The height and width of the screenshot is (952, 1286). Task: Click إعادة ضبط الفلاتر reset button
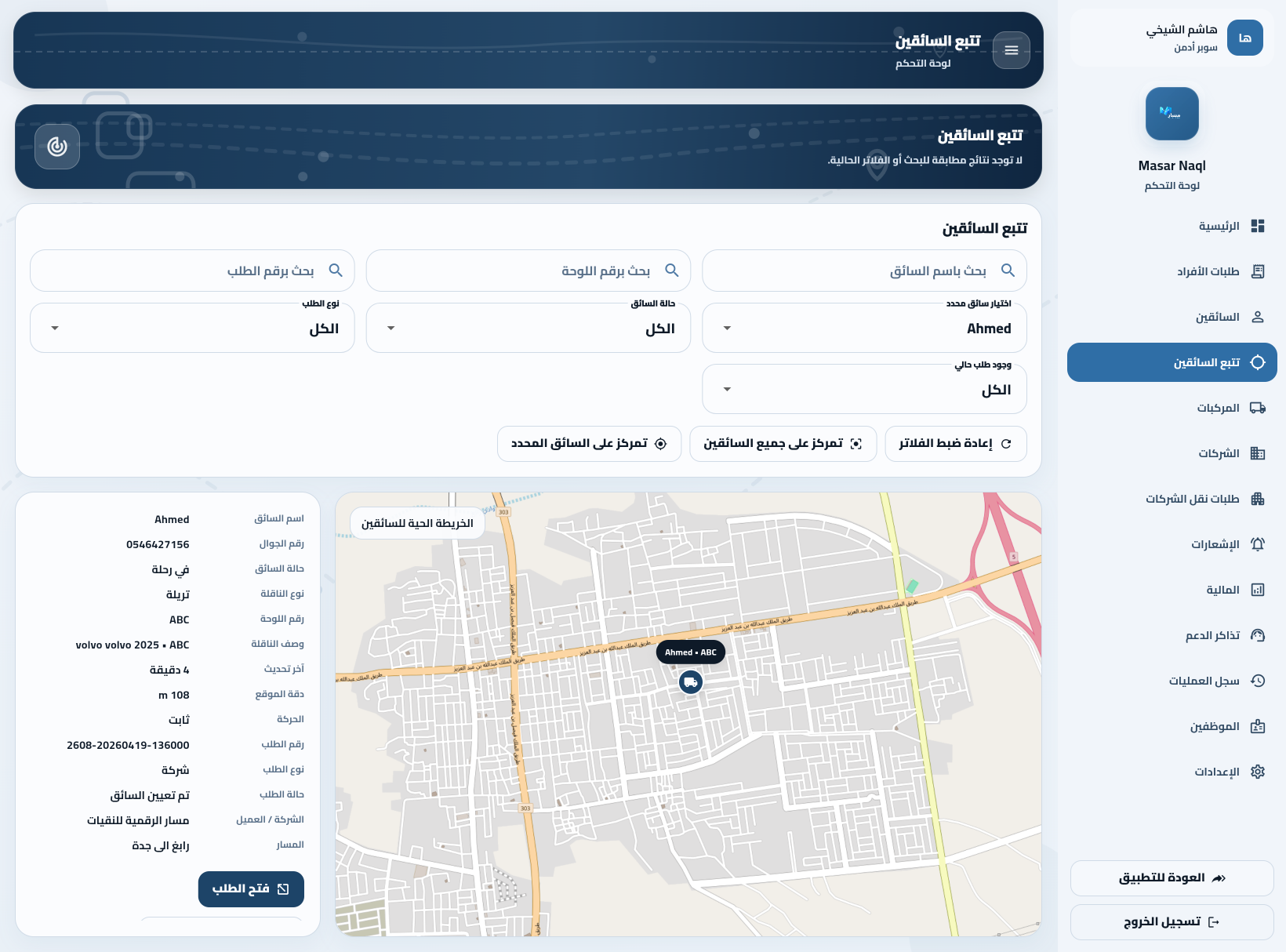pyautogui.click(x=955, y=444)
